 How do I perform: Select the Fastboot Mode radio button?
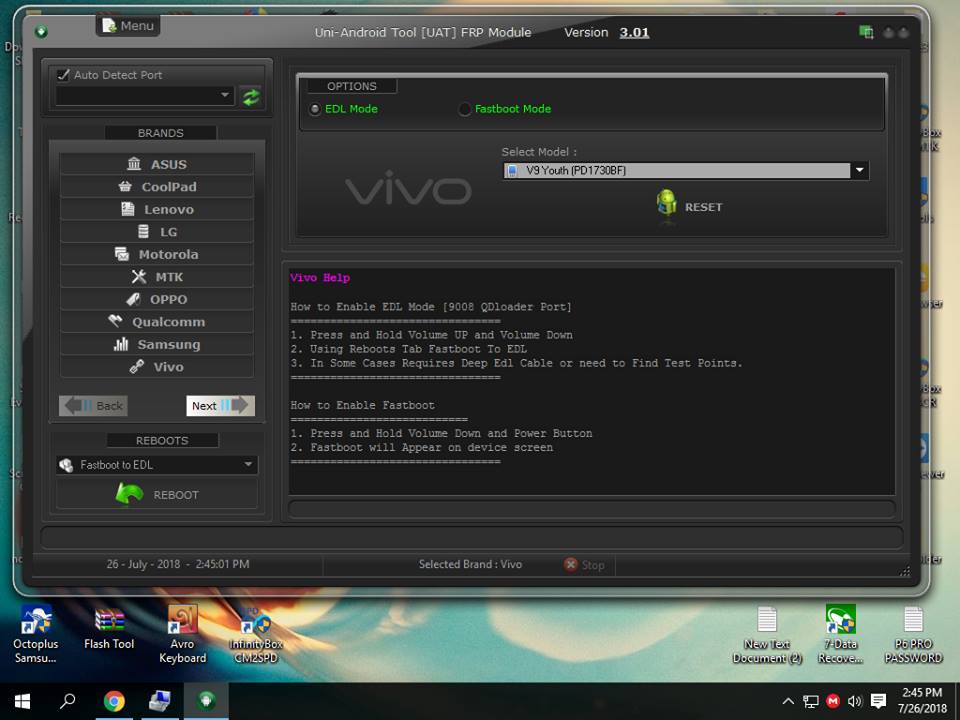coord(465,109)
